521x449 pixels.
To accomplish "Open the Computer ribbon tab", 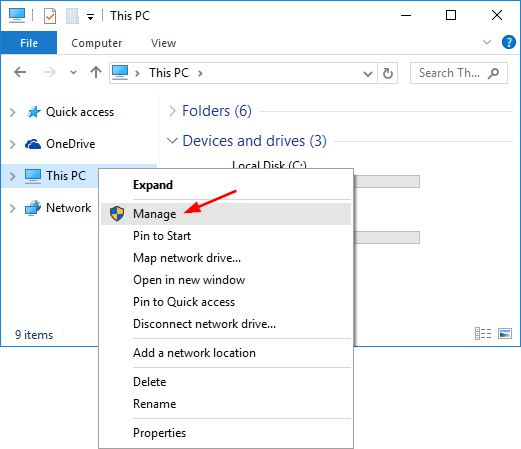I will (x=97, y=43).
